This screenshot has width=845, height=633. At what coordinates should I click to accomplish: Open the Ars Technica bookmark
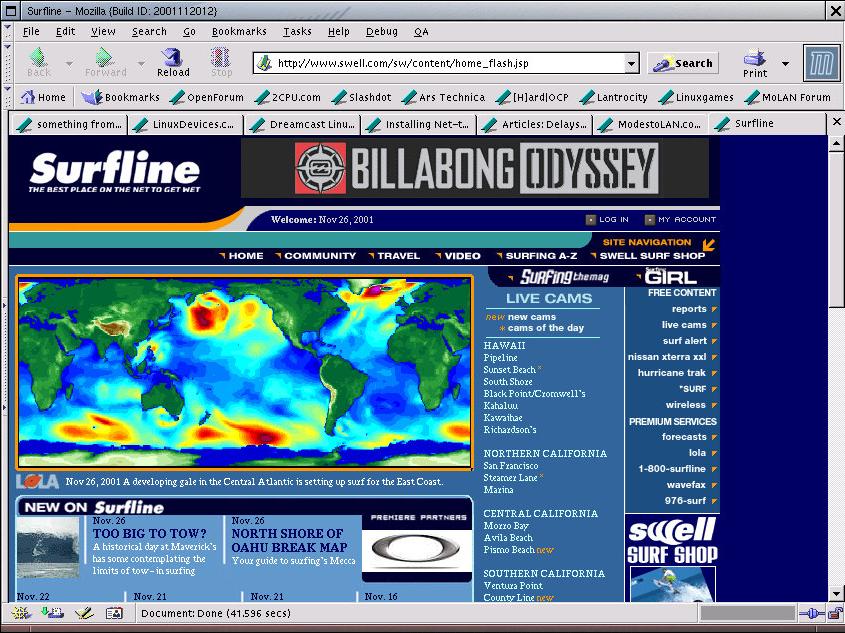pos(444,97)
